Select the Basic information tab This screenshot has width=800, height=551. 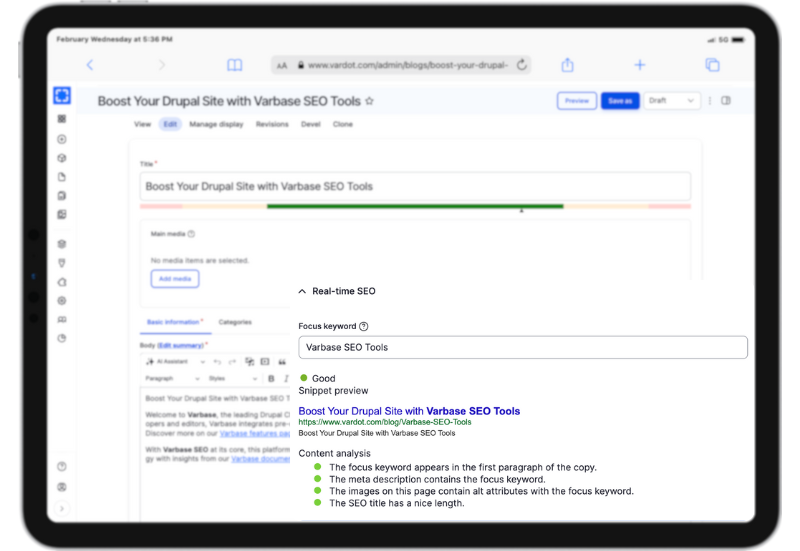175,322
